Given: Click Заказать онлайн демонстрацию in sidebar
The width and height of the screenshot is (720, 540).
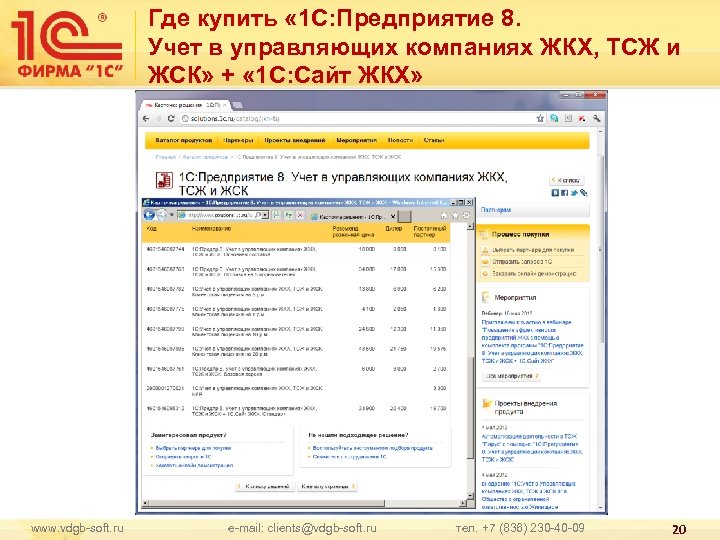Looking at the screenshot, I should click(534, 274).
